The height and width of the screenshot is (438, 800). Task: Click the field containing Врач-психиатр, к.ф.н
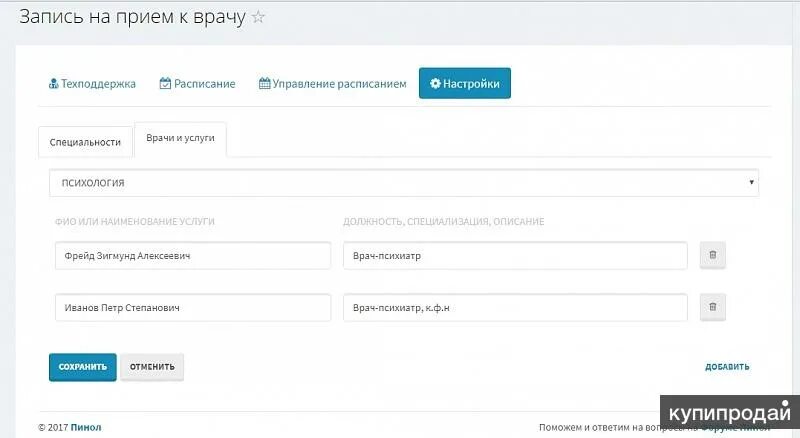(x=515, y=307)
